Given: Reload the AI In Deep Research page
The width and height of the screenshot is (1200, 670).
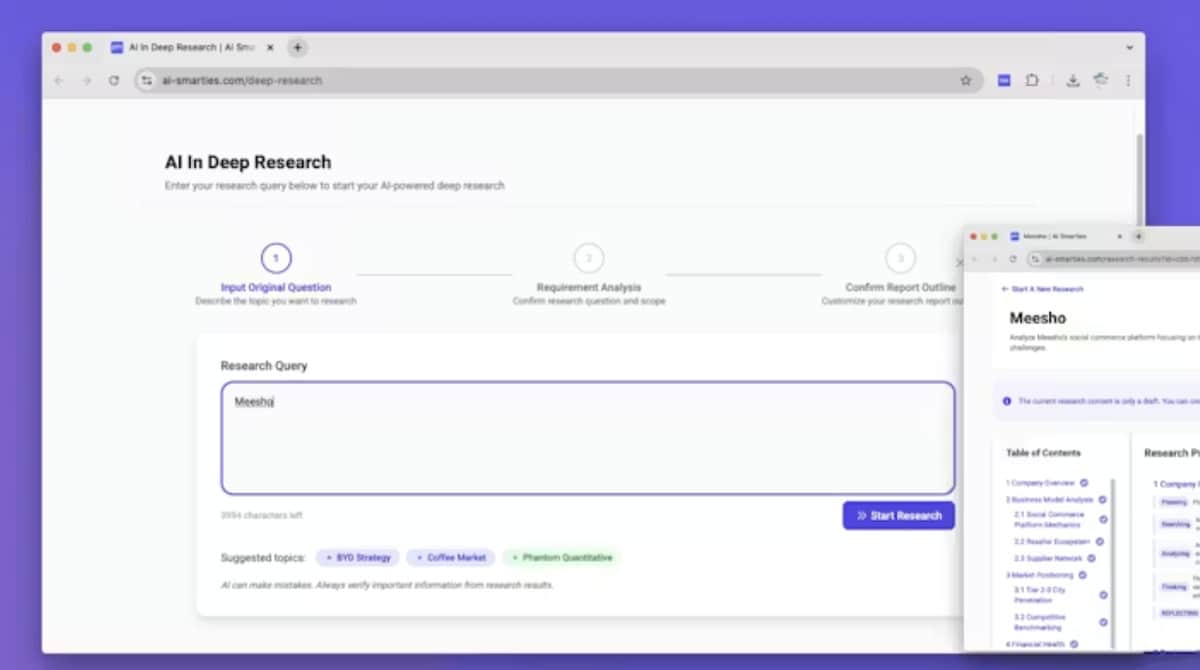Looking at the screenshot, I should [114, 80].
